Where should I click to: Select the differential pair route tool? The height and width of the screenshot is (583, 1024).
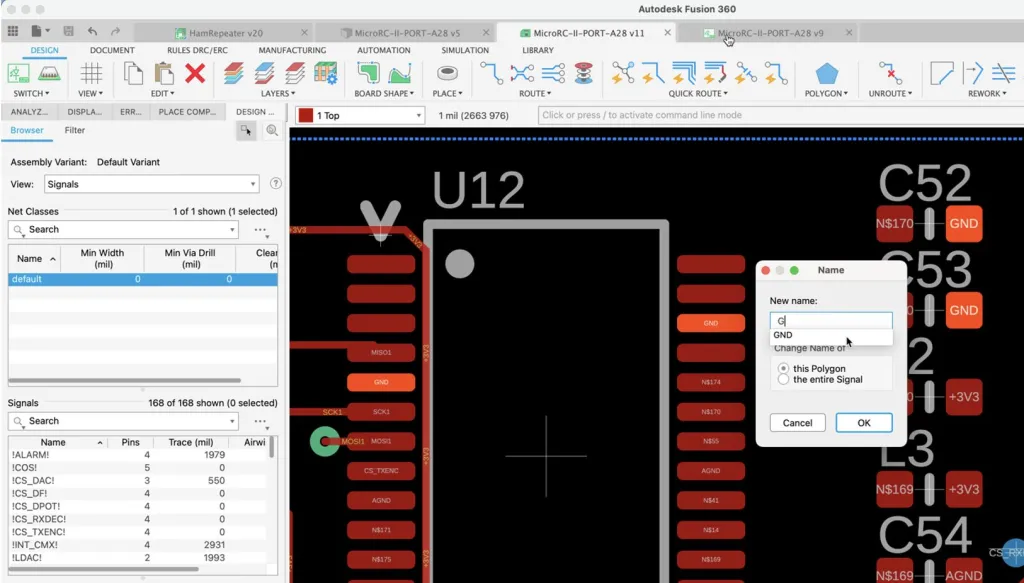522,73
